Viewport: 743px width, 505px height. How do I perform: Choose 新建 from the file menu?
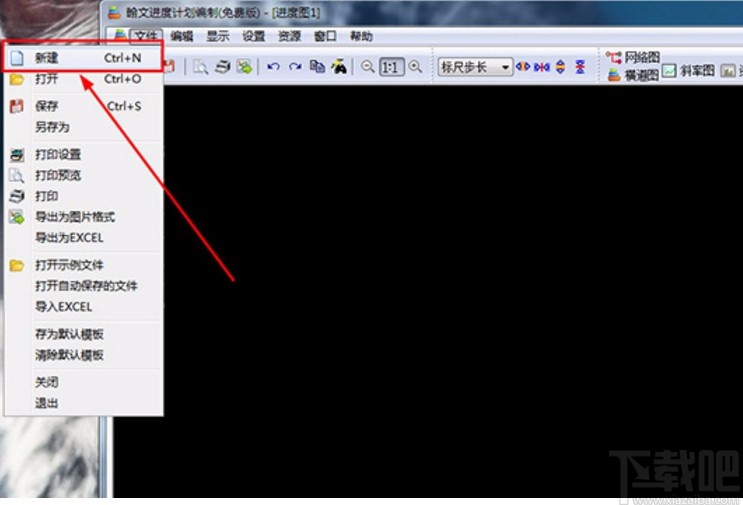pos(83,58)
